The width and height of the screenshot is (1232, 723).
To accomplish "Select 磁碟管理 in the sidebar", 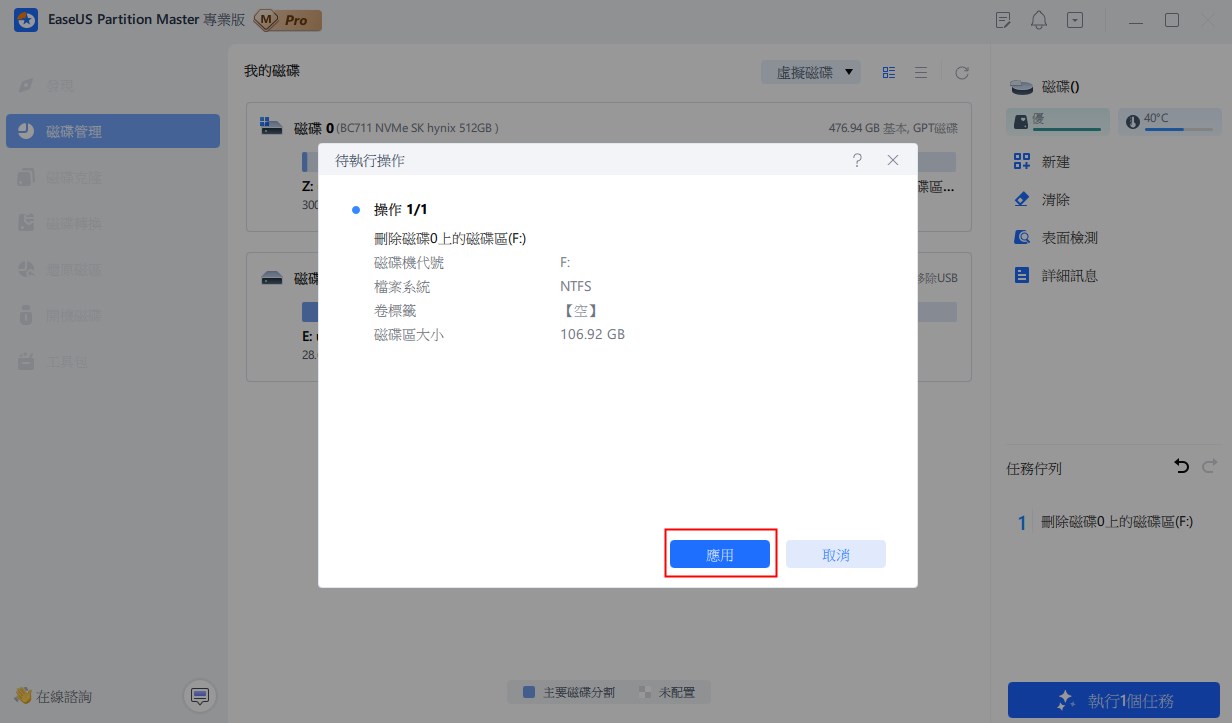I will click(113, 131).
